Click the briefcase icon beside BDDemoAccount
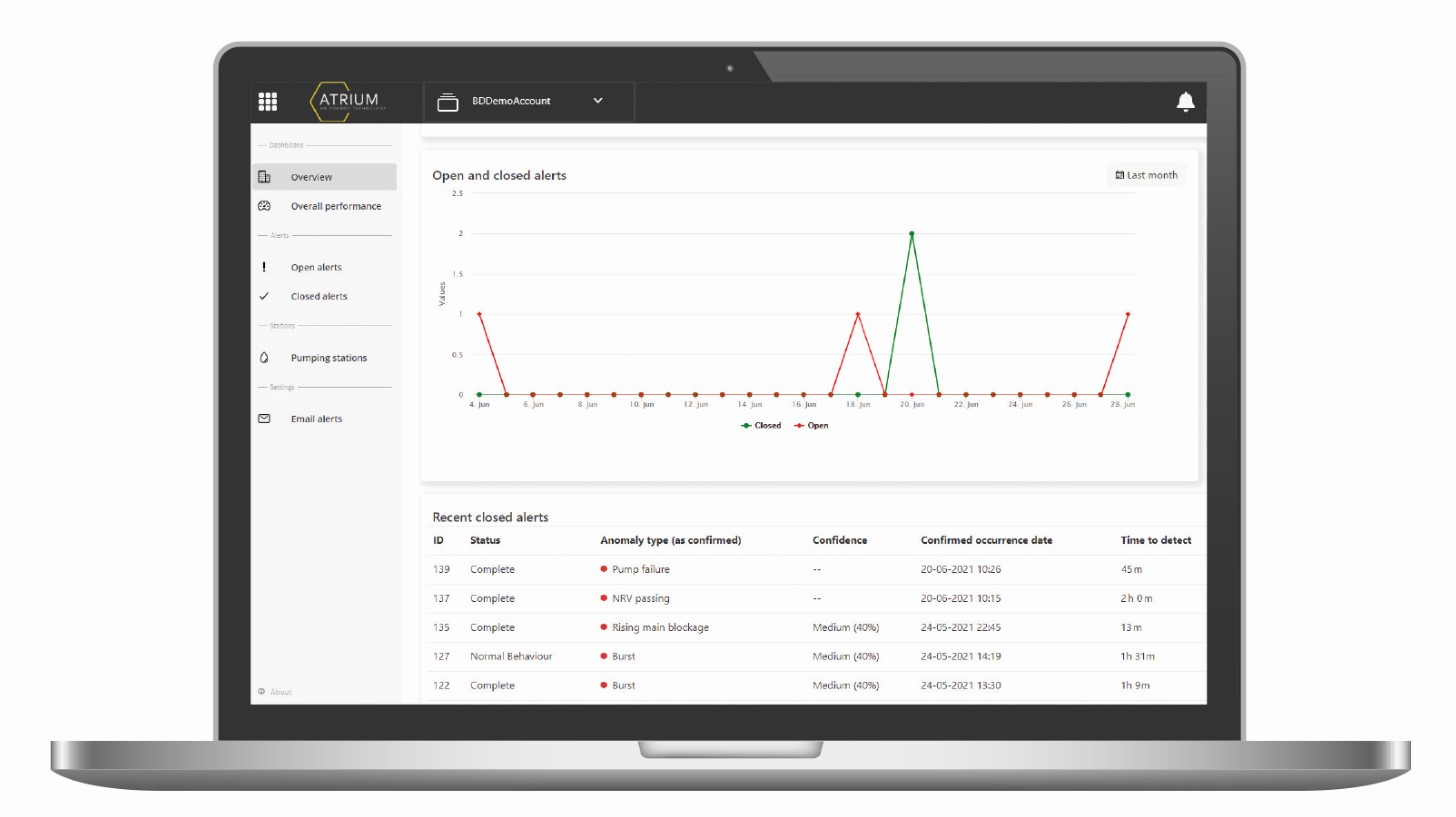The width and height of the screenshot is (1456, 817). [x=447, y=100]
